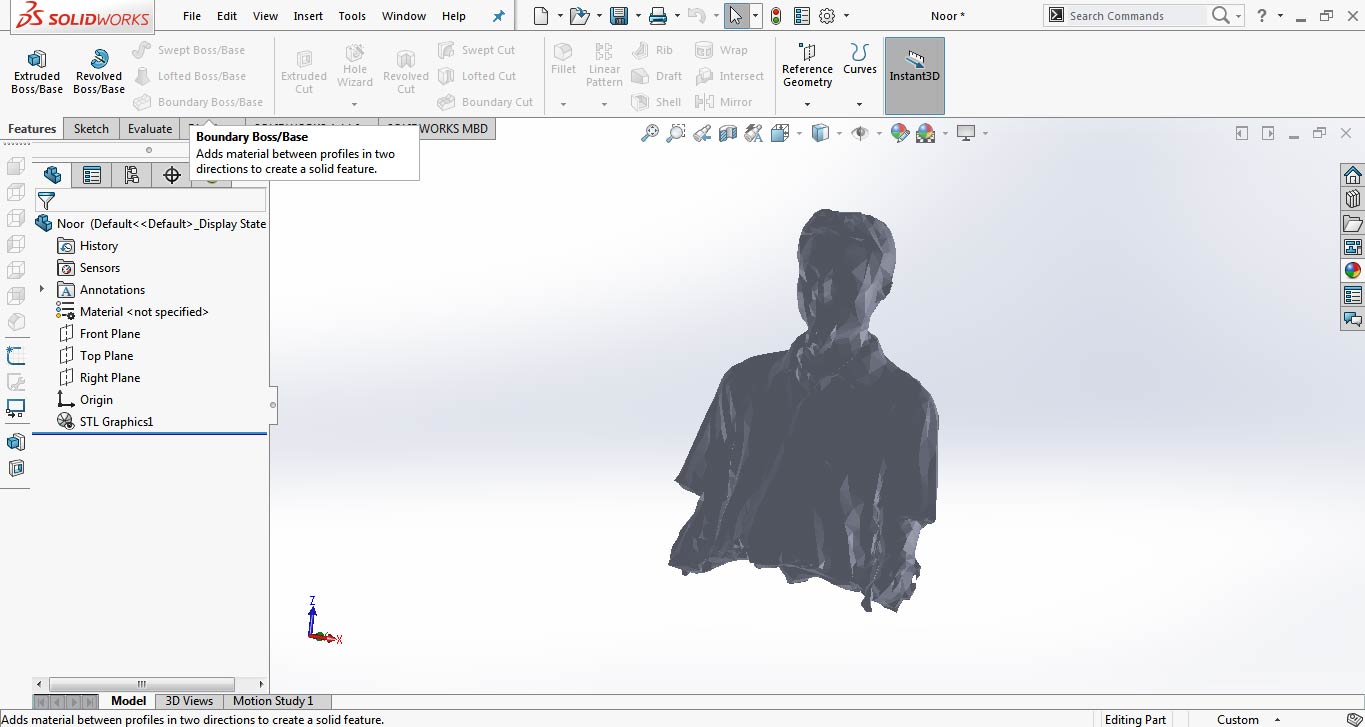Screen dimensions: 1365x727
Task: Open the Help question mark icon
Action: [1262, 16]
